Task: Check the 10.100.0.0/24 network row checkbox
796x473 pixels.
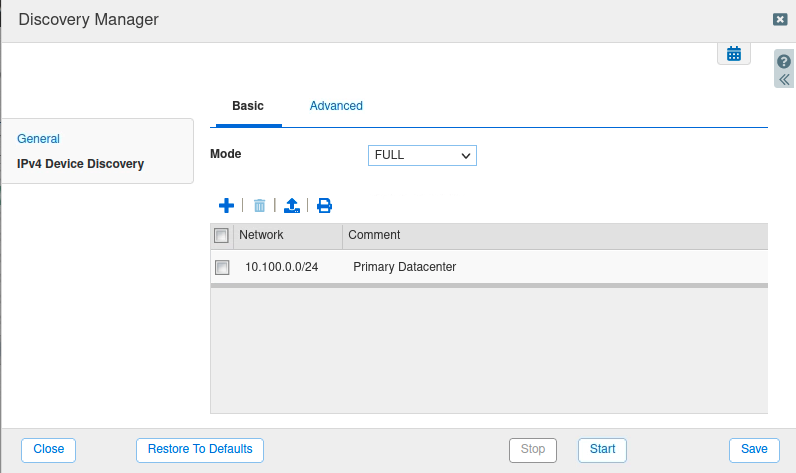Action: point(222,267)
